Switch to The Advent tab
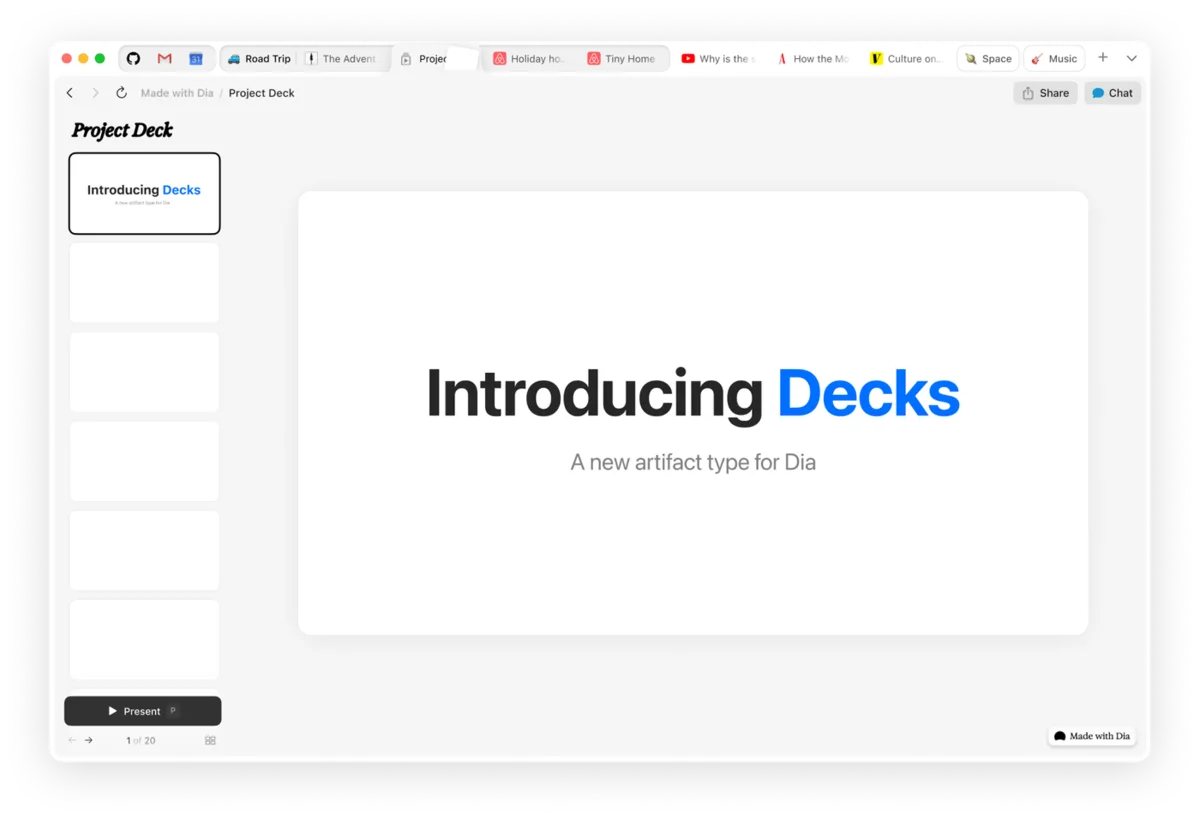 tap(341, 59)
